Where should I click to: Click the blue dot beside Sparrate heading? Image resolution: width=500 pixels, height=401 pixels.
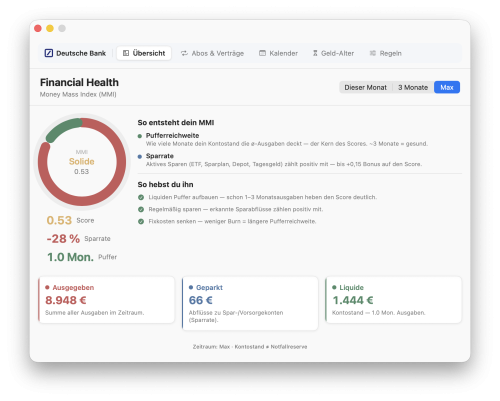pyautogui.click(x=140, y=156)
